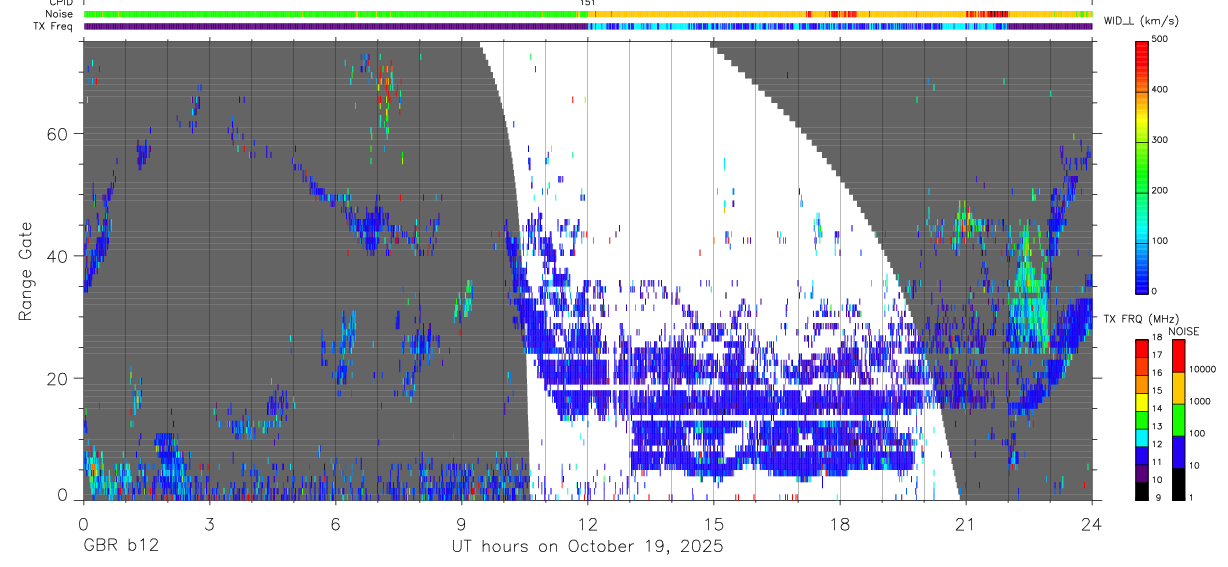Image resolution: width=1228 pixels, height=567 pixels.
Task: Click the red segment of TX FRQ colorbar
Action: (1141, 346)
